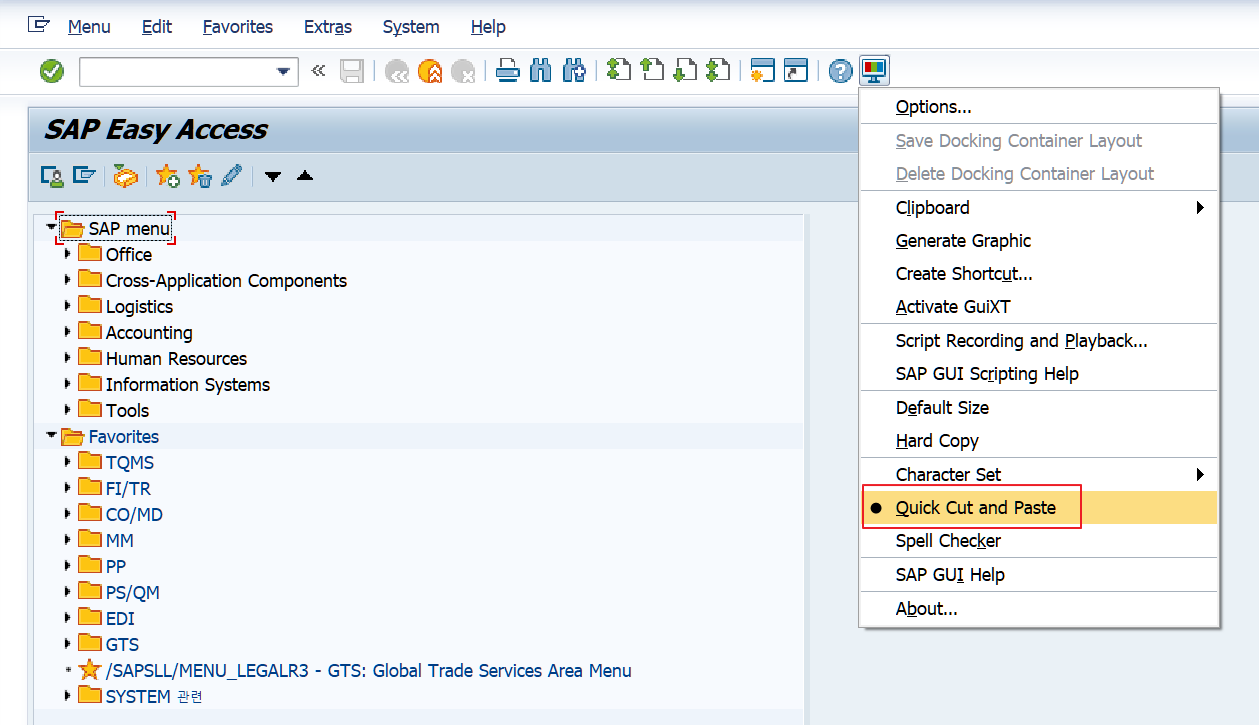Click the Next Page icon
The image size is (1259, 725).
click(x=685, y=71)
